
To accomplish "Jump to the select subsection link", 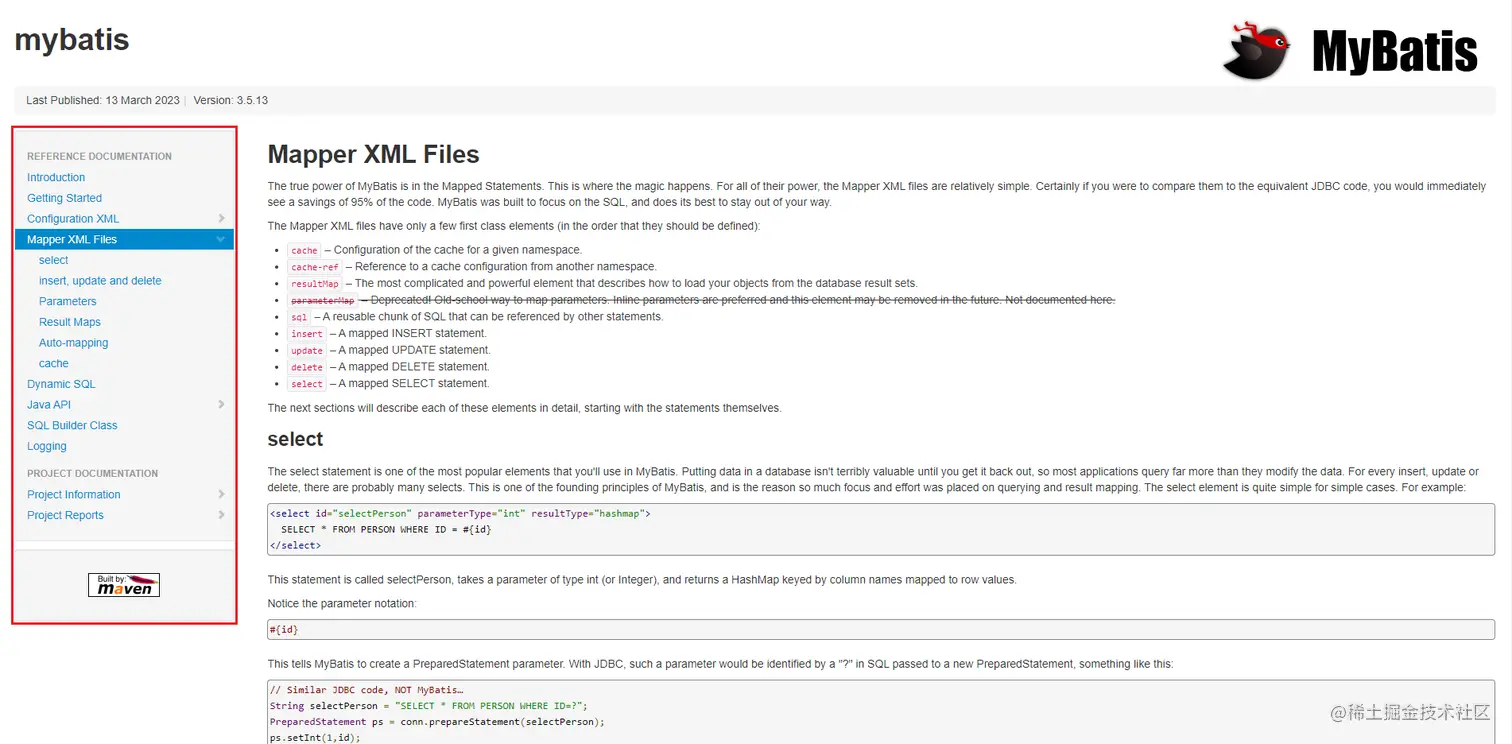I will [54, 260].
